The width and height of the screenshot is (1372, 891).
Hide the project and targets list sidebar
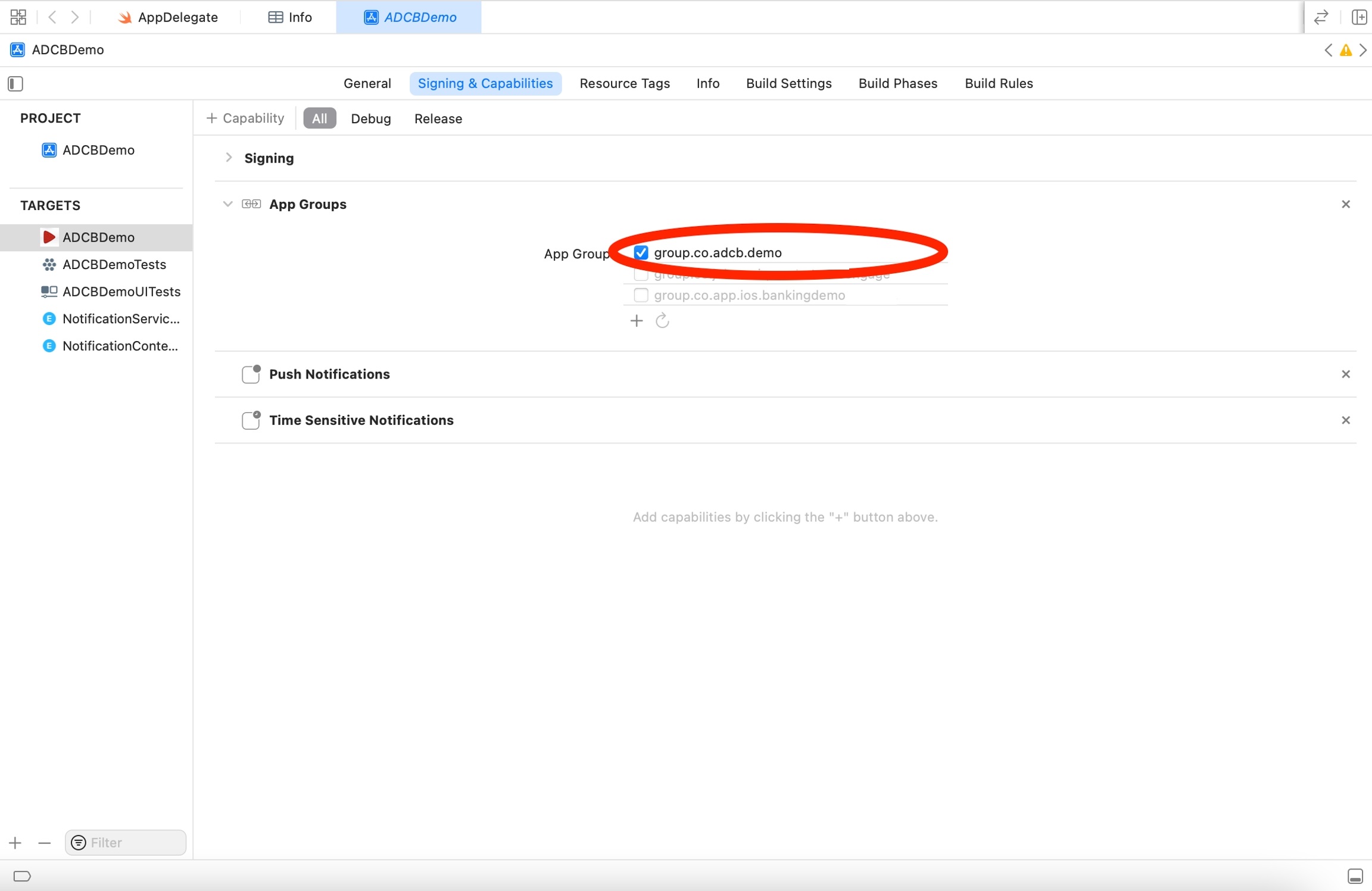pyautogui.click(x=15, y=83)
